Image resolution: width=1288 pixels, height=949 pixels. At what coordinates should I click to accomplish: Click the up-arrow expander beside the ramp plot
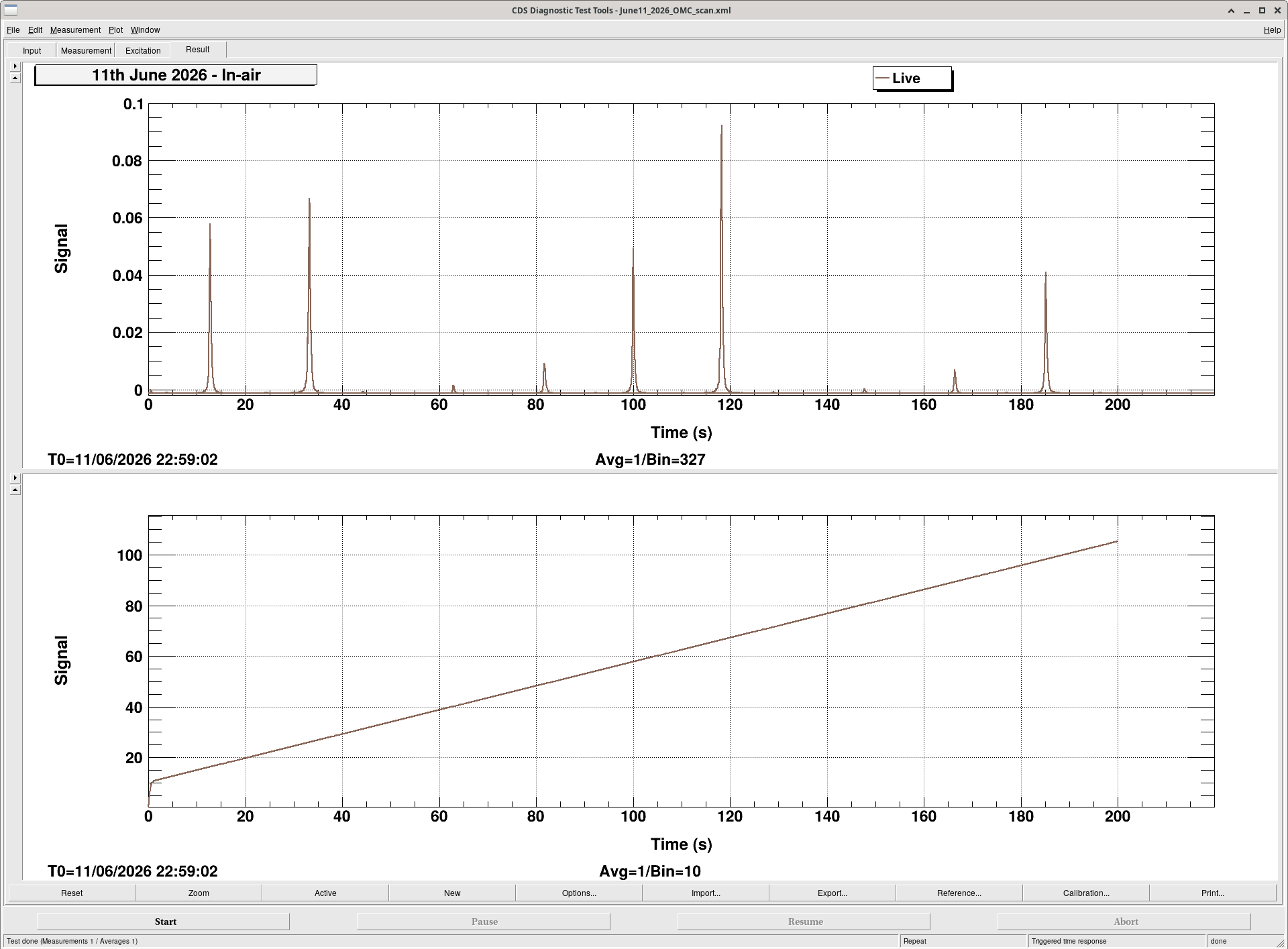15,490
